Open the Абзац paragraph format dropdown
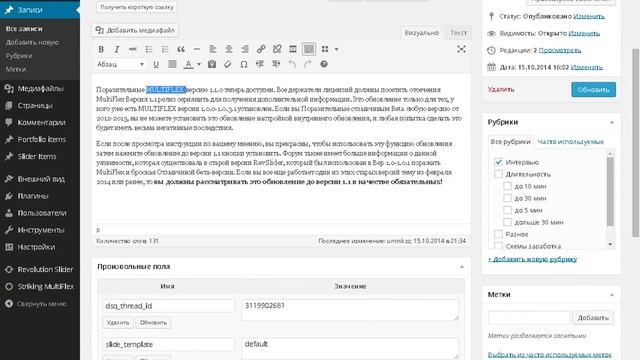The height and width of the screenshot is (360, 640). pos(121,64)
